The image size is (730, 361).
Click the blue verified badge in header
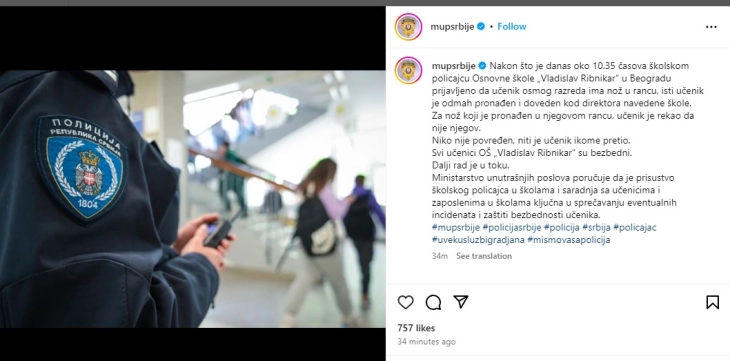click(x=481, y=27)
